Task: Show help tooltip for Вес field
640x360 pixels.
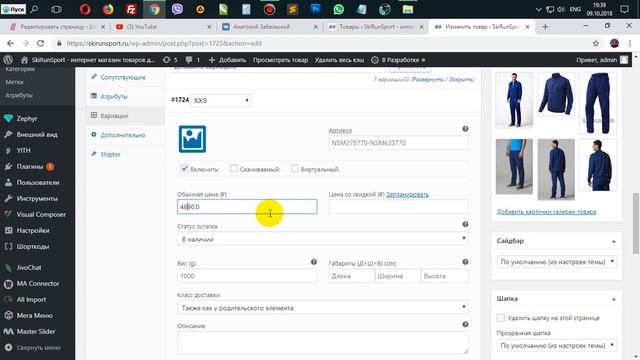Action: click(x=313, y=262)
